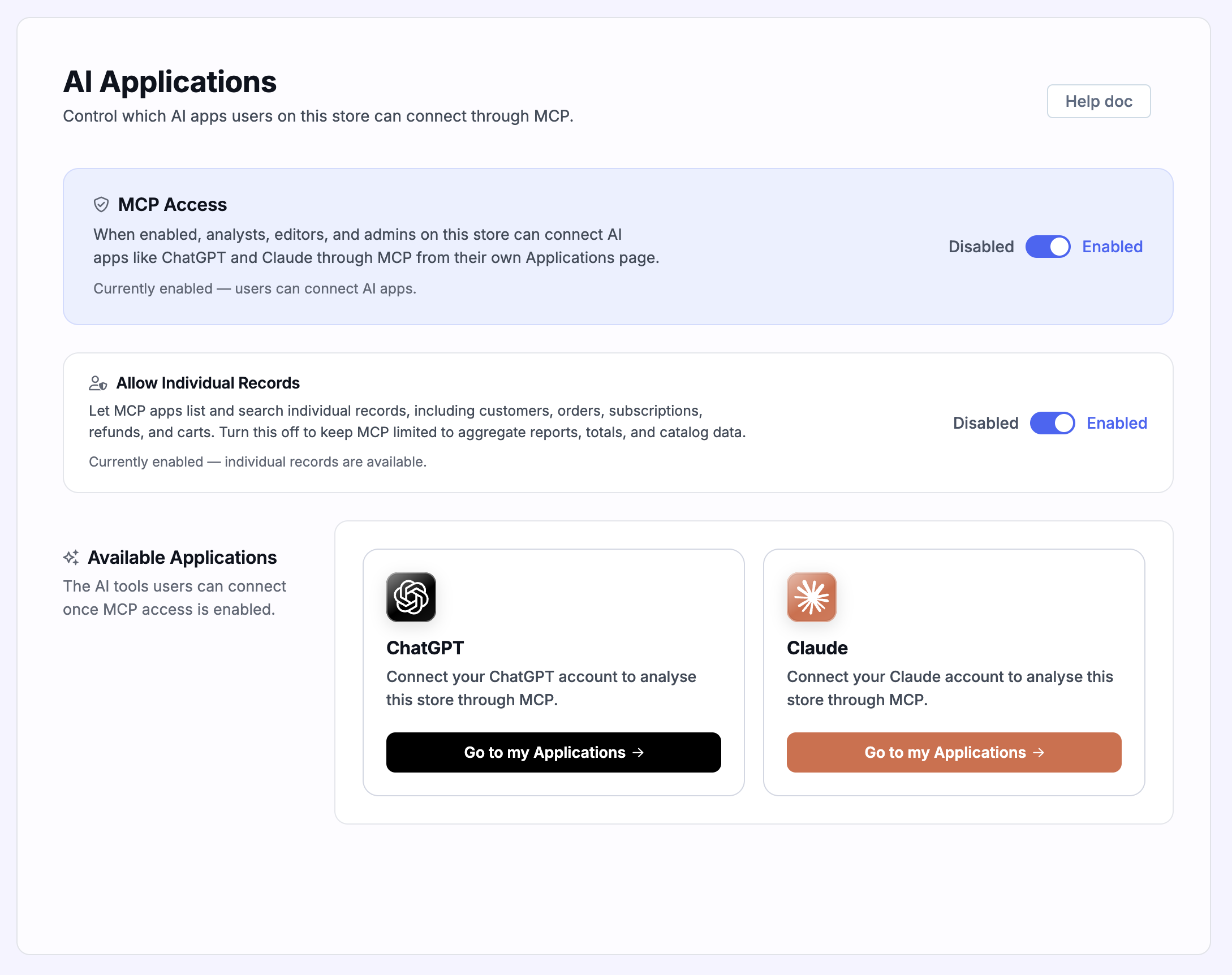Viewport: 1232px width, 975px height.
Task: Click 'Connect your Claude account' description
Action: 950,688
